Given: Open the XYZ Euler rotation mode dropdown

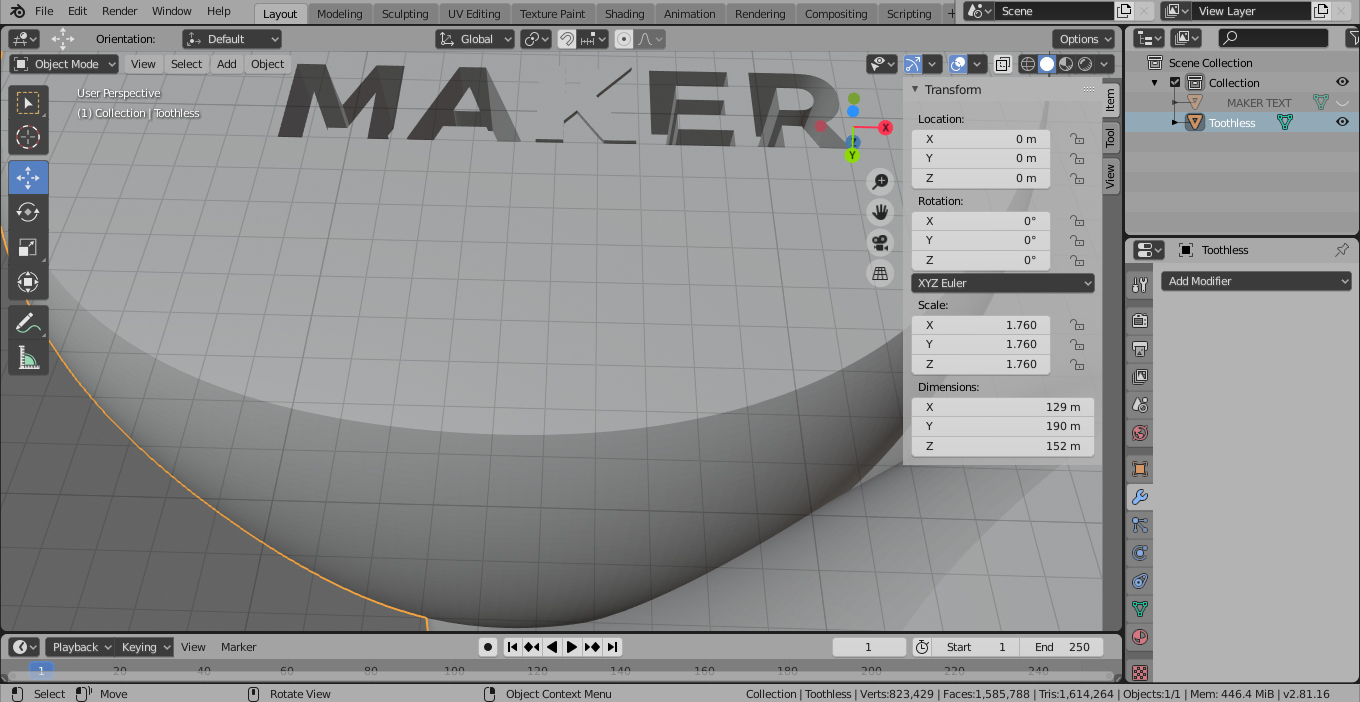Looking at the screenshot, I should (x=1003, y=283).
